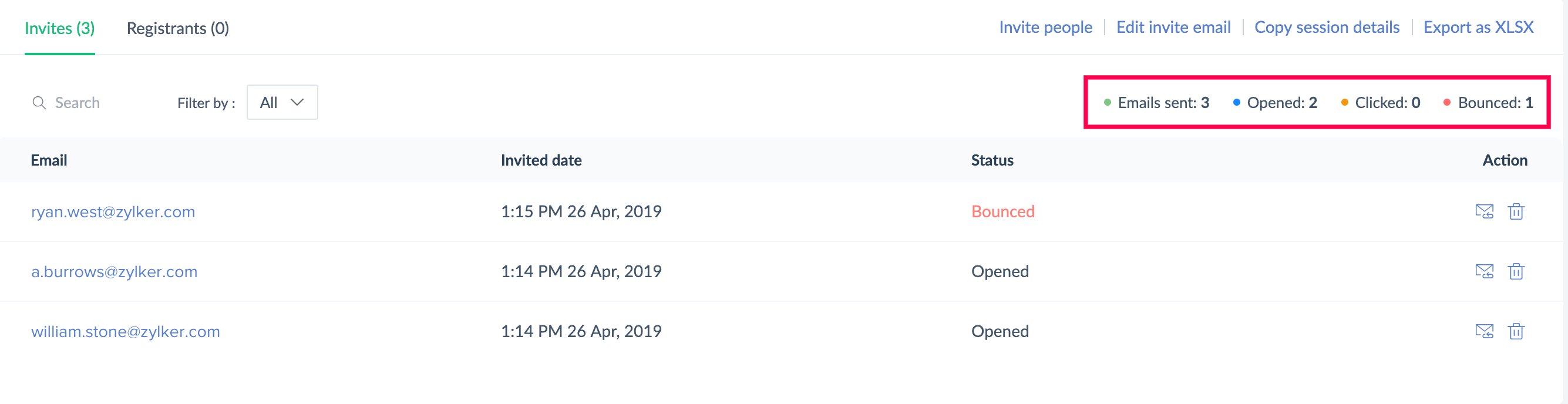Click Copy session details
Image resolution: width=1568 pixels, height=404 pixels.
tap(1327, 28)
